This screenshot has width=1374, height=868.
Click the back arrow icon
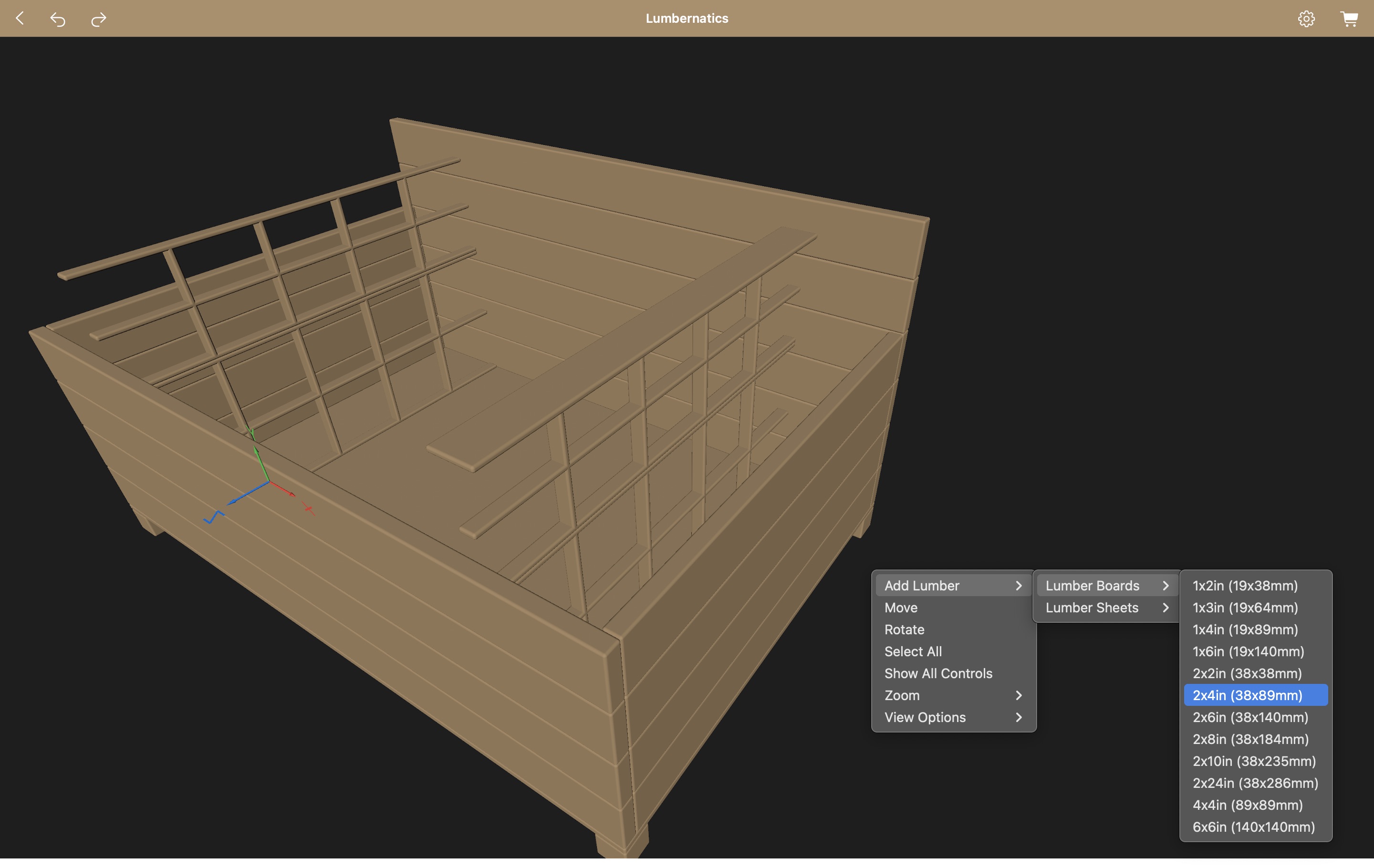coord(20,18)
